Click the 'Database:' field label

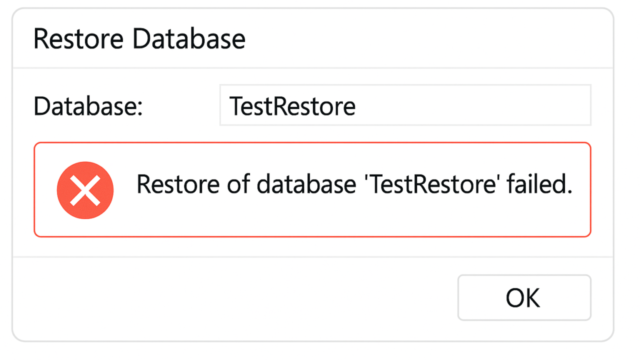88,107
